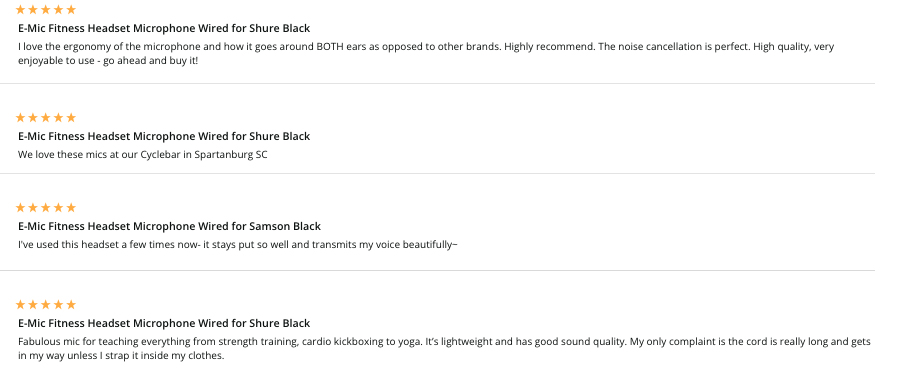Open the Shure Black title of the ergonomy review

(164, 28)
